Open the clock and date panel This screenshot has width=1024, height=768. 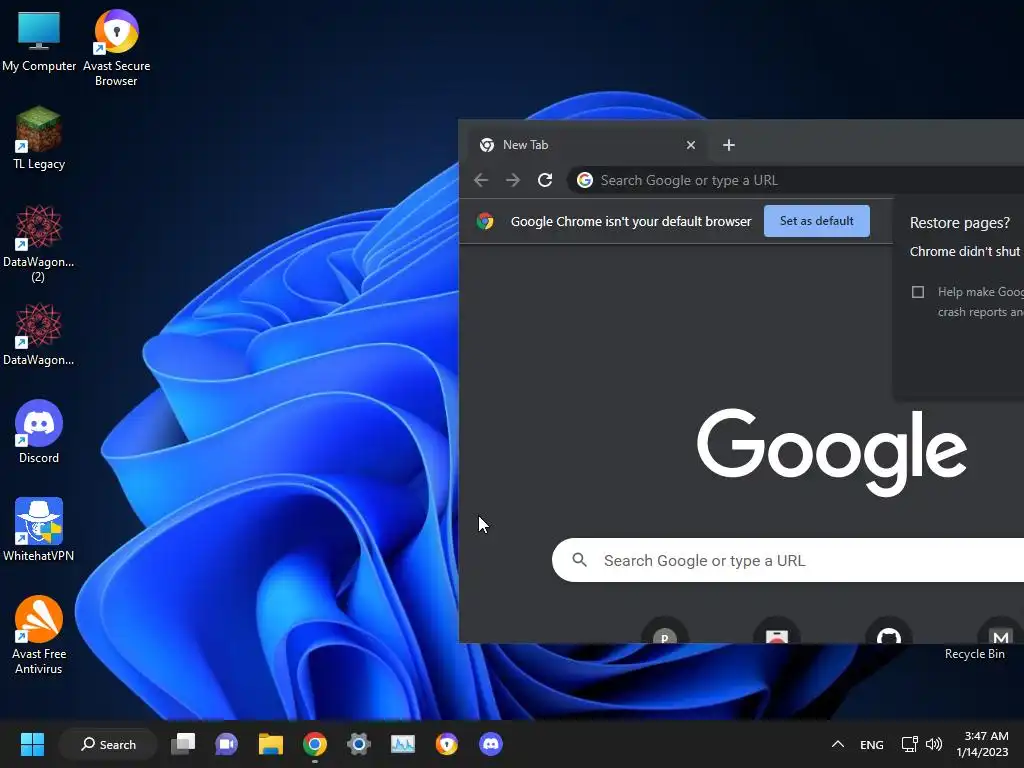click(983, 744)
